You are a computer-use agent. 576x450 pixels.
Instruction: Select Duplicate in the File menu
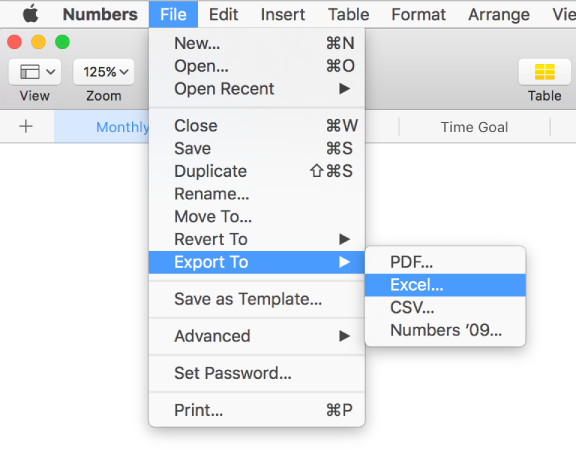[x=257, y=172]
